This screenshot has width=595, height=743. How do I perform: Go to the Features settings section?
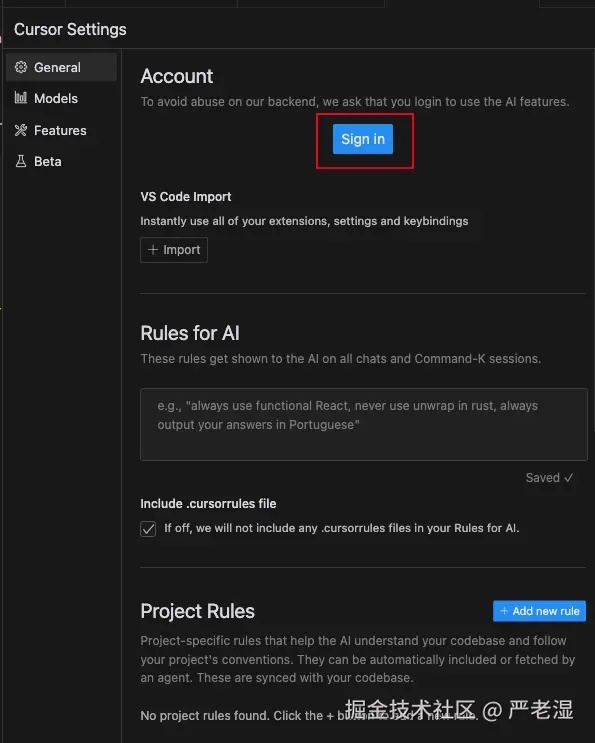pyautogui.click(x=62, y=130)
